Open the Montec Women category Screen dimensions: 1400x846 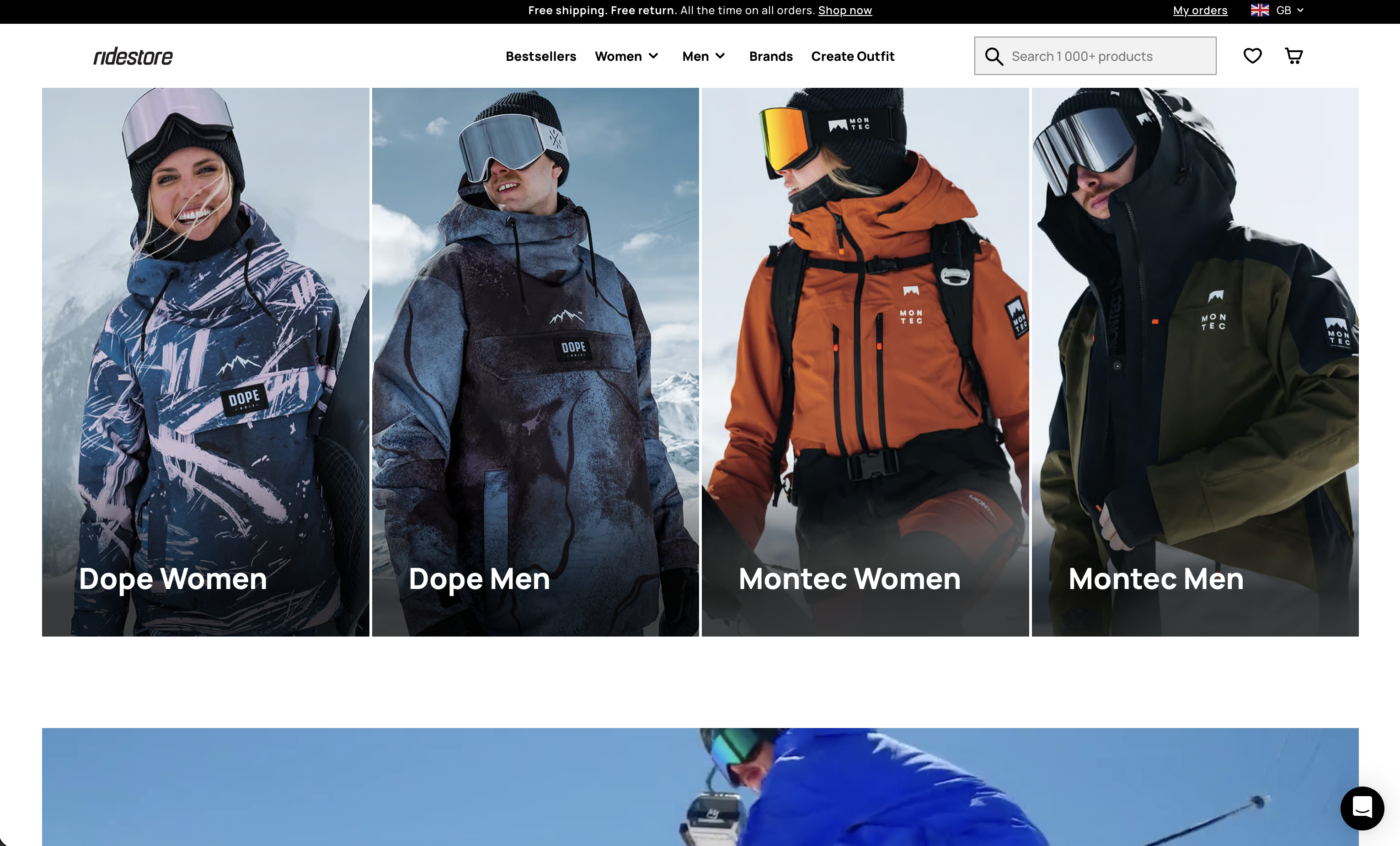coord(865,362)
